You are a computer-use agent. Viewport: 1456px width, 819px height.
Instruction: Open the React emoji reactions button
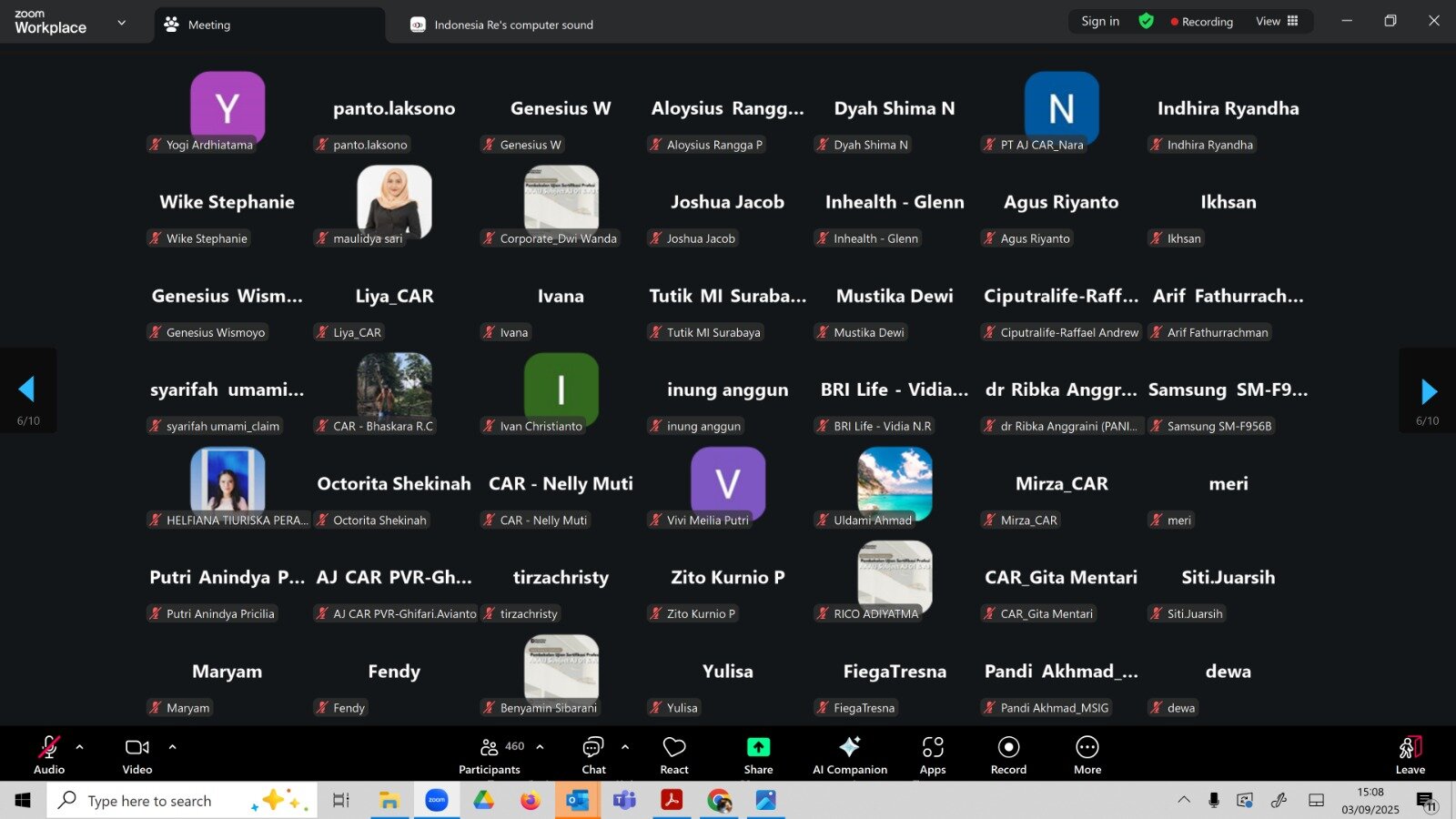pyautogui.click(x=674, y=754)
